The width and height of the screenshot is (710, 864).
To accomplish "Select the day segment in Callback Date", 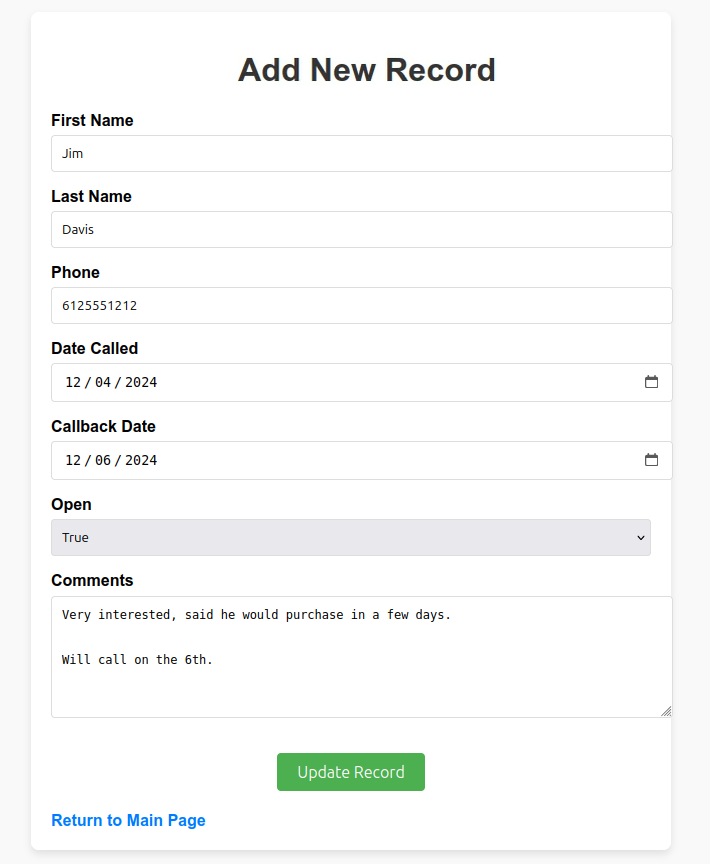I will coord(105,460).
